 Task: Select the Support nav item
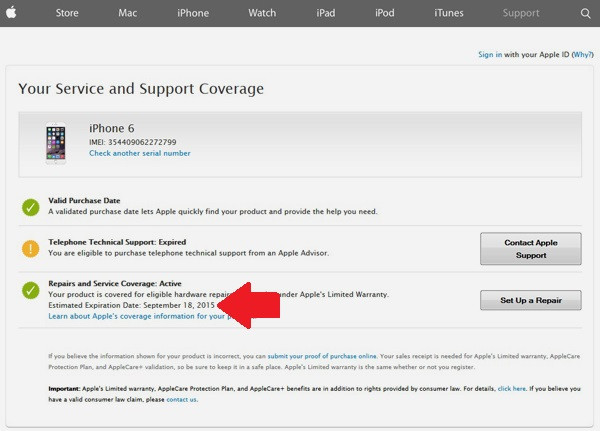pos(521,13)
